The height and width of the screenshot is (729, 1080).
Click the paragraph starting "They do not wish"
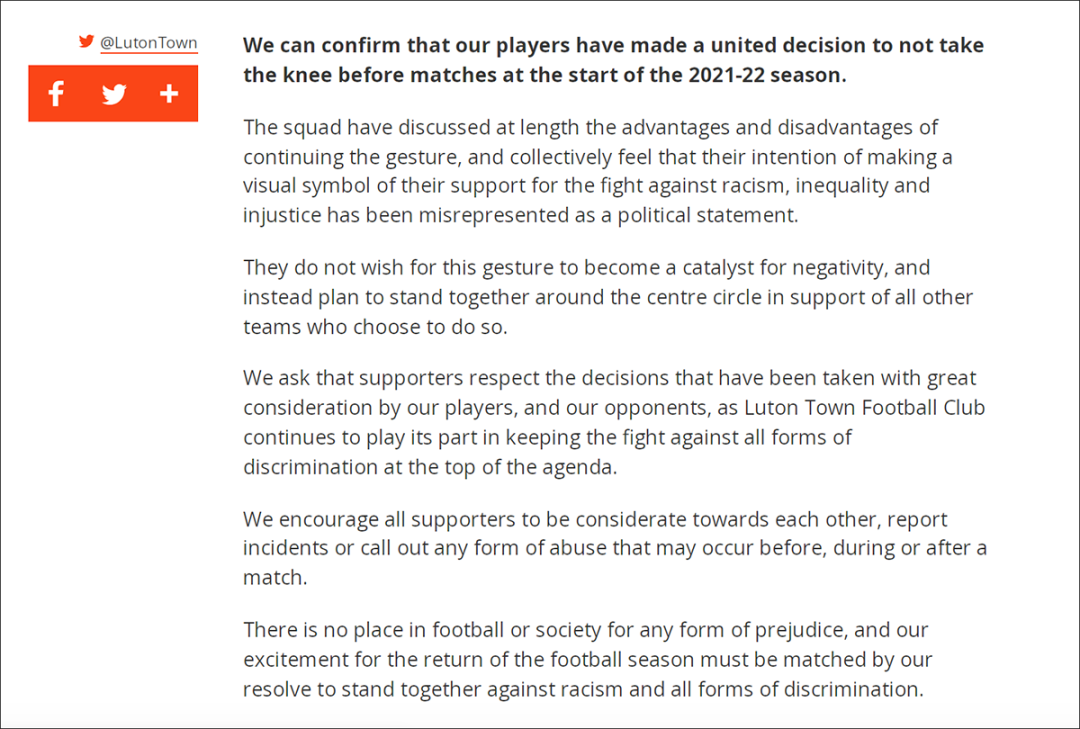608,297
